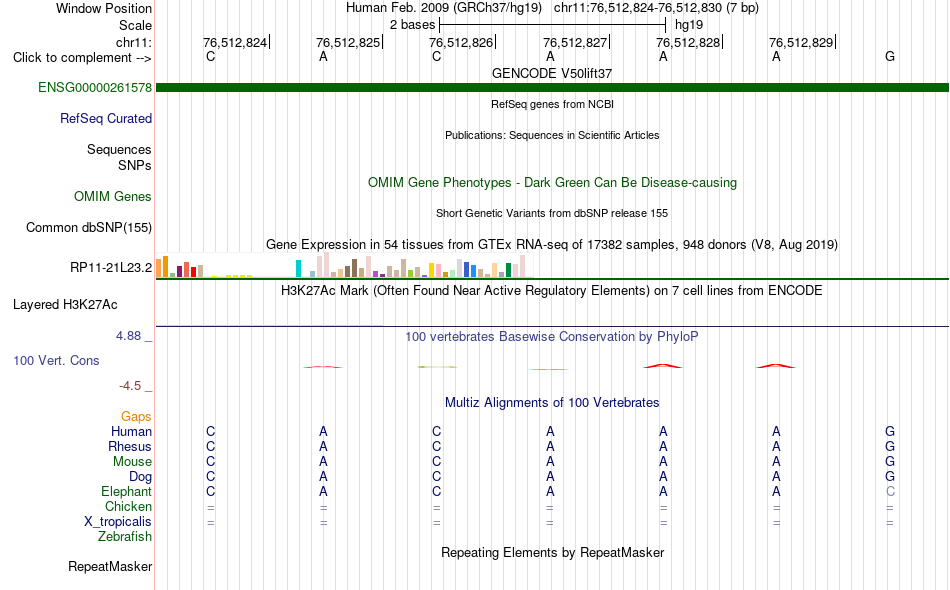Select the Mouse alignment row label
Image resolution: width=950 pixels, height=590 pixels.
pos(132,462)
